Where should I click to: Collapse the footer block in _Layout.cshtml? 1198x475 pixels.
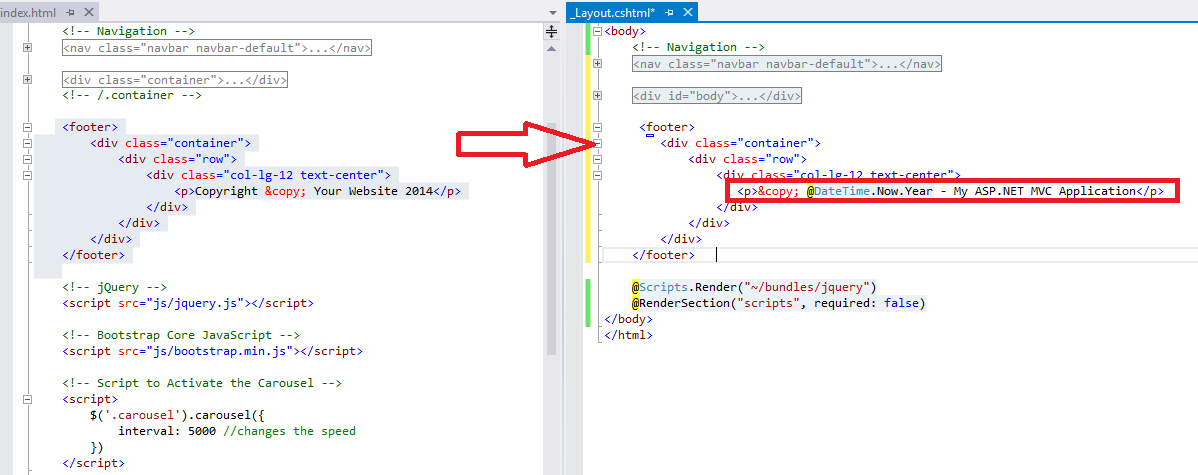[598, 128]
